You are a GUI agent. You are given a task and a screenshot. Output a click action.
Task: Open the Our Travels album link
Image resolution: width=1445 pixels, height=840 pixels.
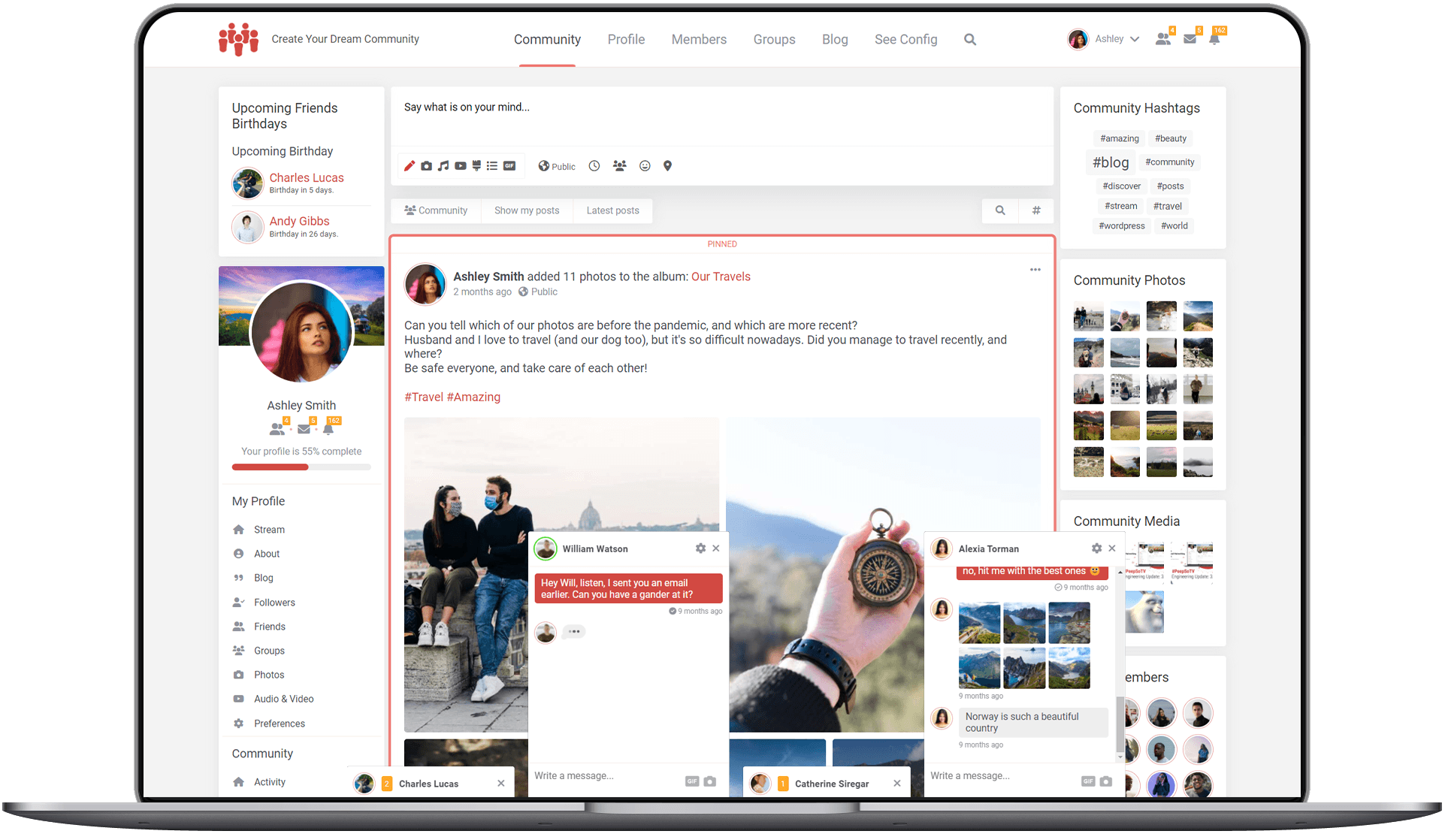click(x=721, y=277)
